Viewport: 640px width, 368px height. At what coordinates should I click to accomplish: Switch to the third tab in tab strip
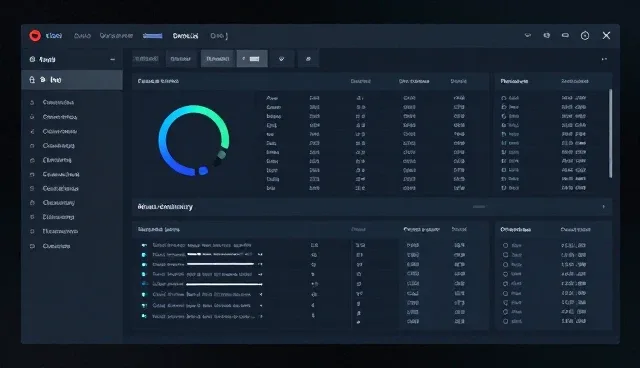click(218, 59)
